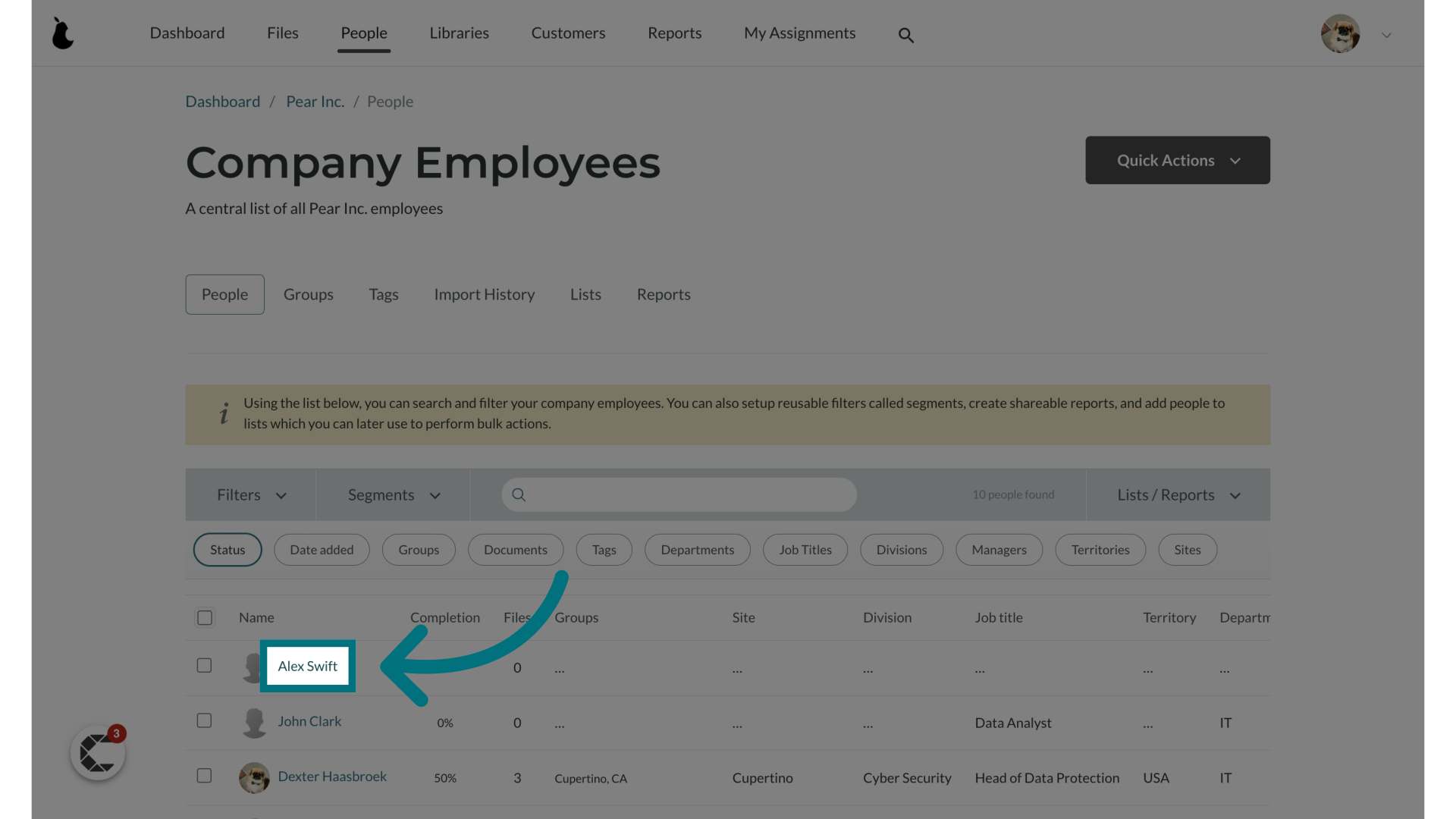Viewport: 1456px width, 819px height.
Task: Click the chevron next to user profile avatar
Action: tap(1386, 35)
